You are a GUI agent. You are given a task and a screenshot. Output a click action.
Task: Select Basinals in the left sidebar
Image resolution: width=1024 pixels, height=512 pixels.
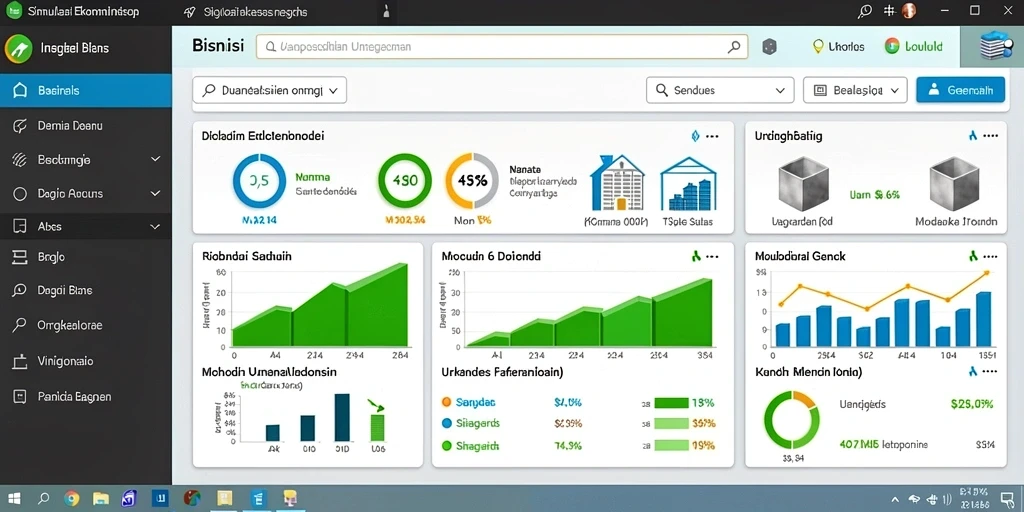coord(86,90)
